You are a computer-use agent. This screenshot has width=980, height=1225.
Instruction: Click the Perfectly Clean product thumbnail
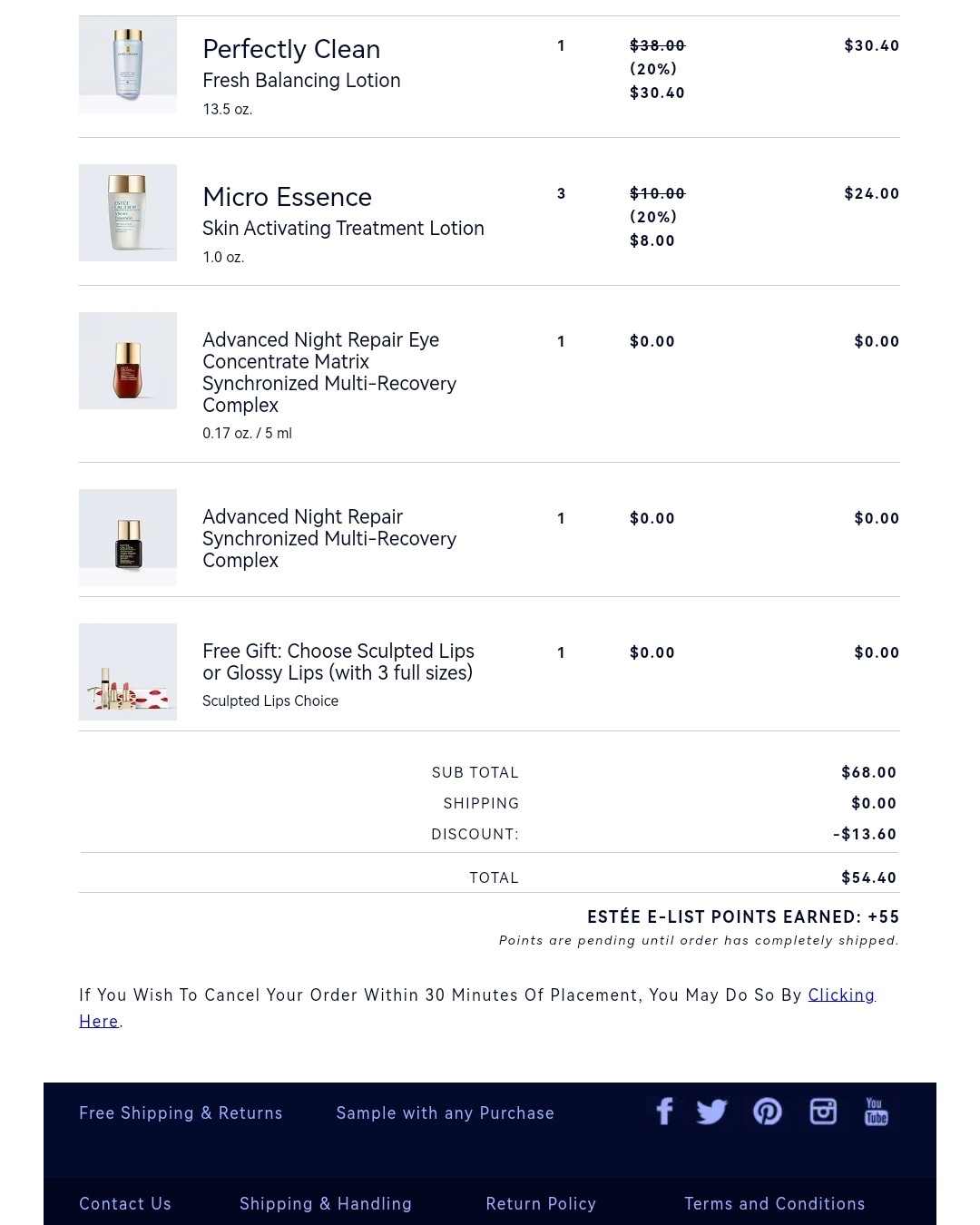click(x=128, y=64)
